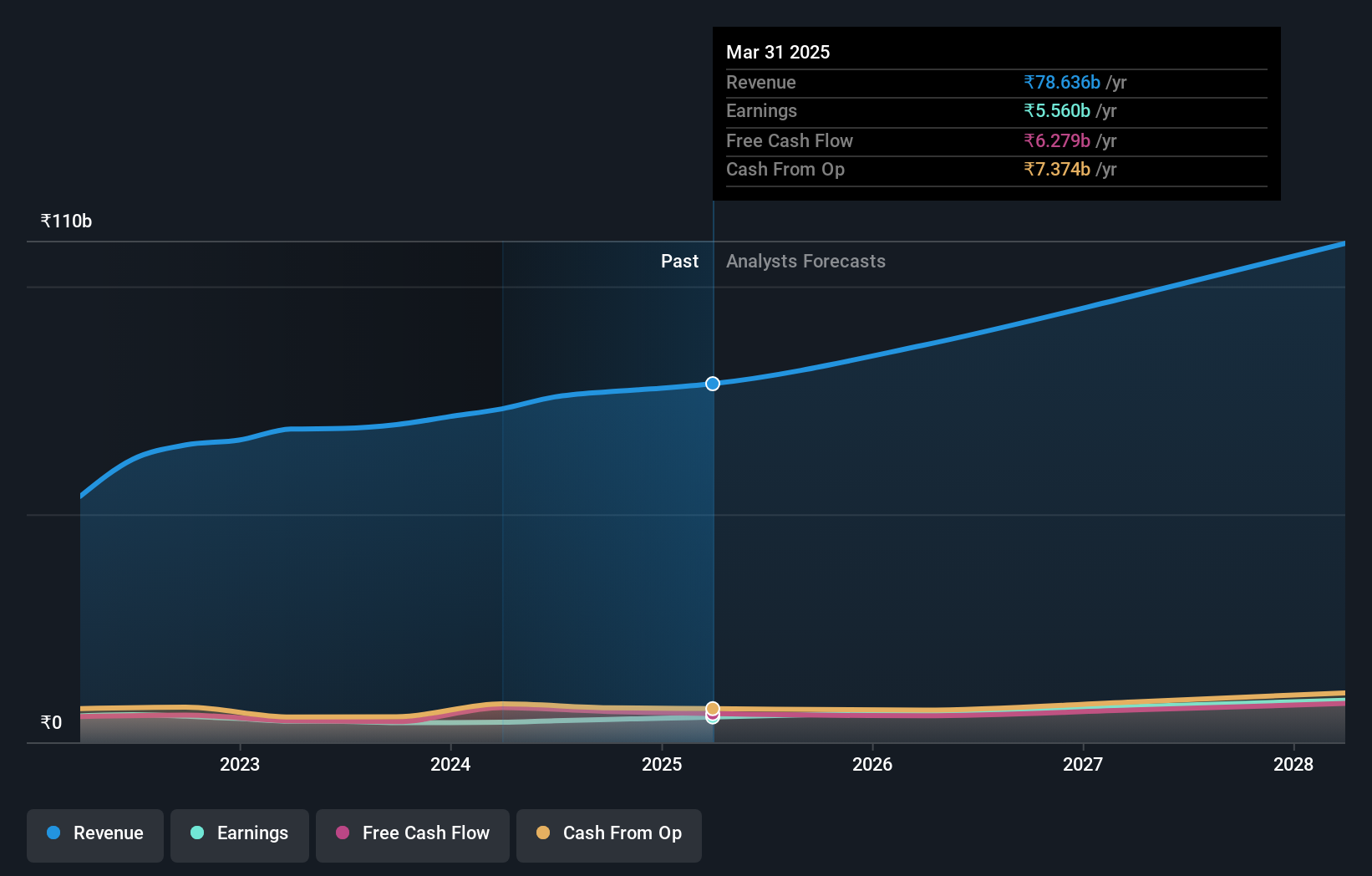The width and height of the screenshot is (1372, 876).
Task: Click the 2026 year label on the x-axis
Action: [871, 764]
